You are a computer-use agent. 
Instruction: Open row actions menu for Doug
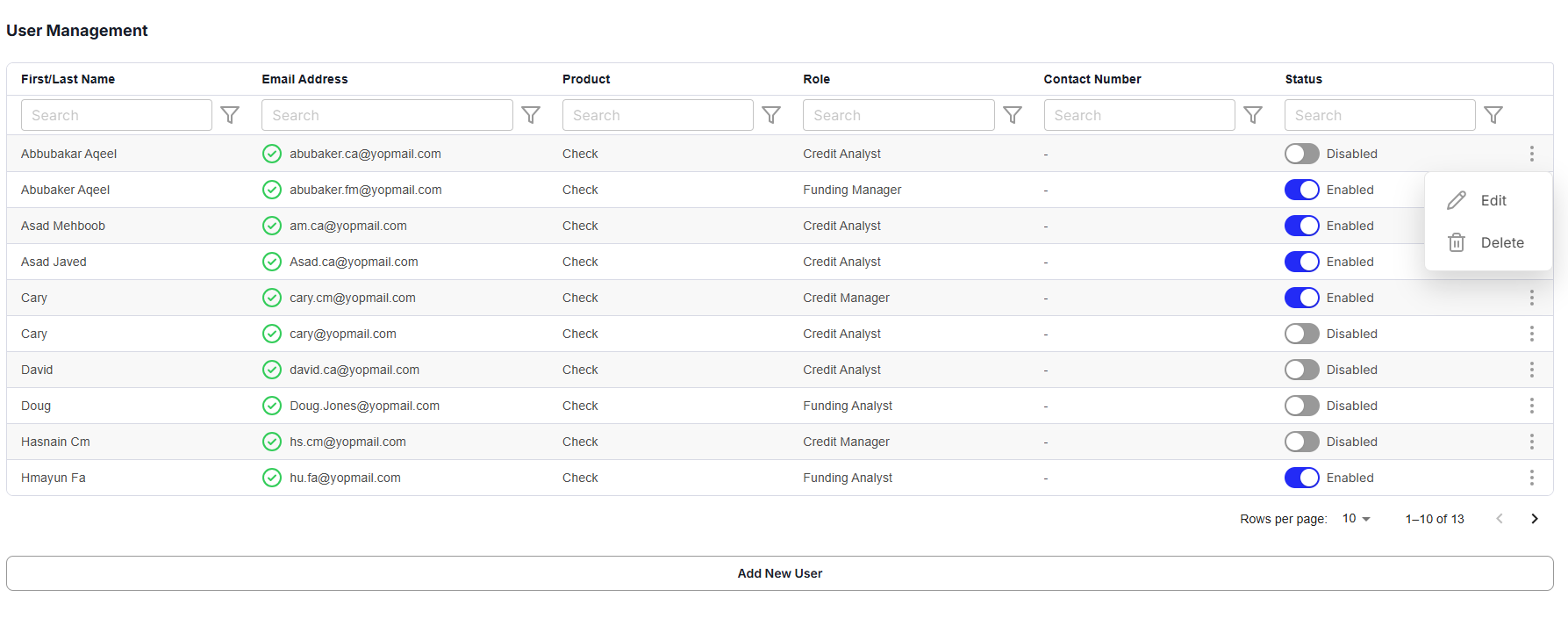pyautogui.click(x=1532, y=406)
